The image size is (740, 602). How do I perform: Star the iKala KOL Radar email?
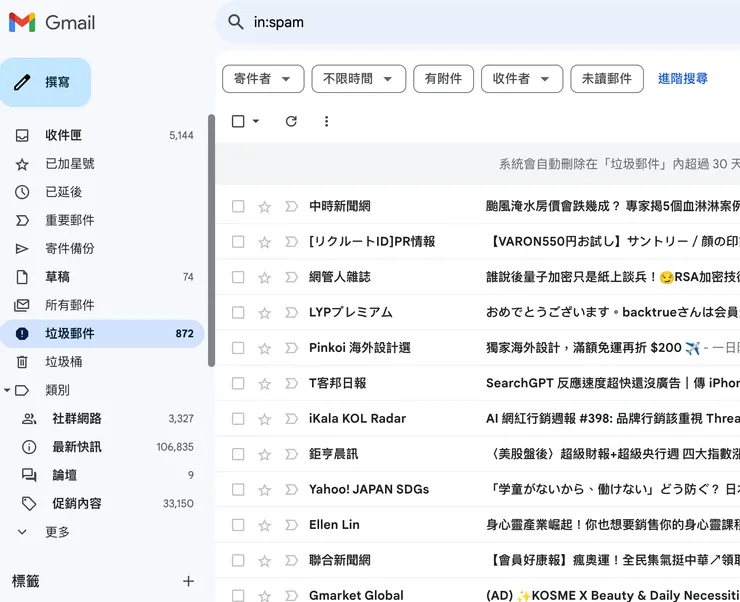(x=264, y=419)
